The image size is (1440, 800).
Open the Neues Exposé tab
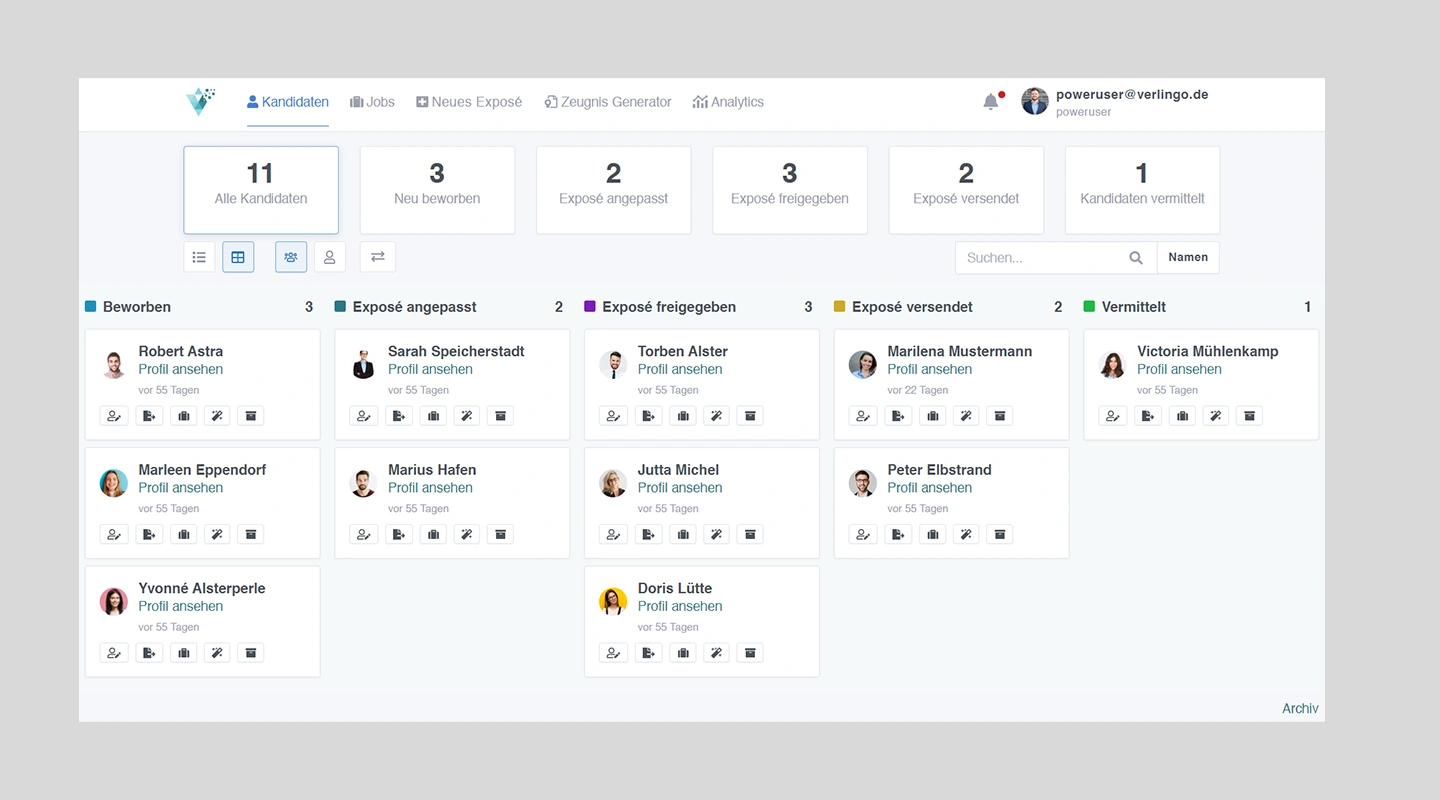pyautogui.click(x=469, y=102)
